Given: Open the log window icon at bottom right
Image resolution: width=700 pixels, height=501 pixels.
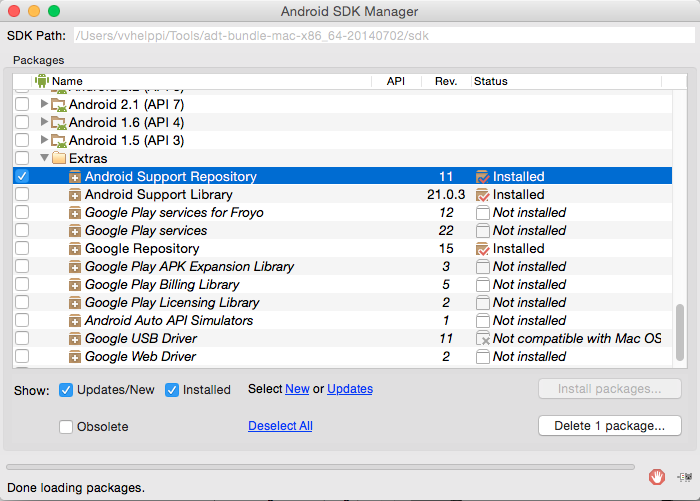Looking at the screenshot, I should click(684, 477).
